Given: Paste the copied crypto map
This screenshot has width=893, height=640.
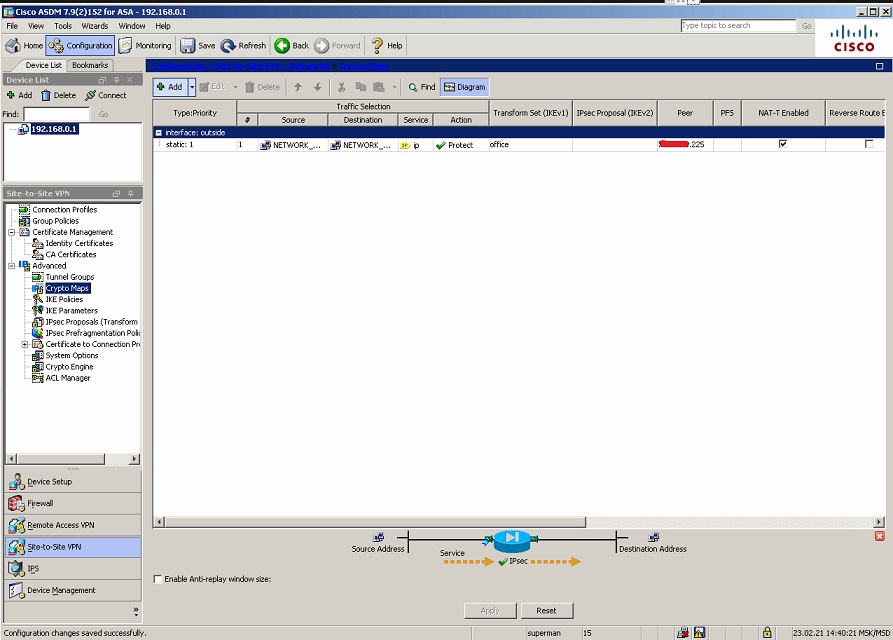Looking at the screenshot, I should (x=379, y=87).
